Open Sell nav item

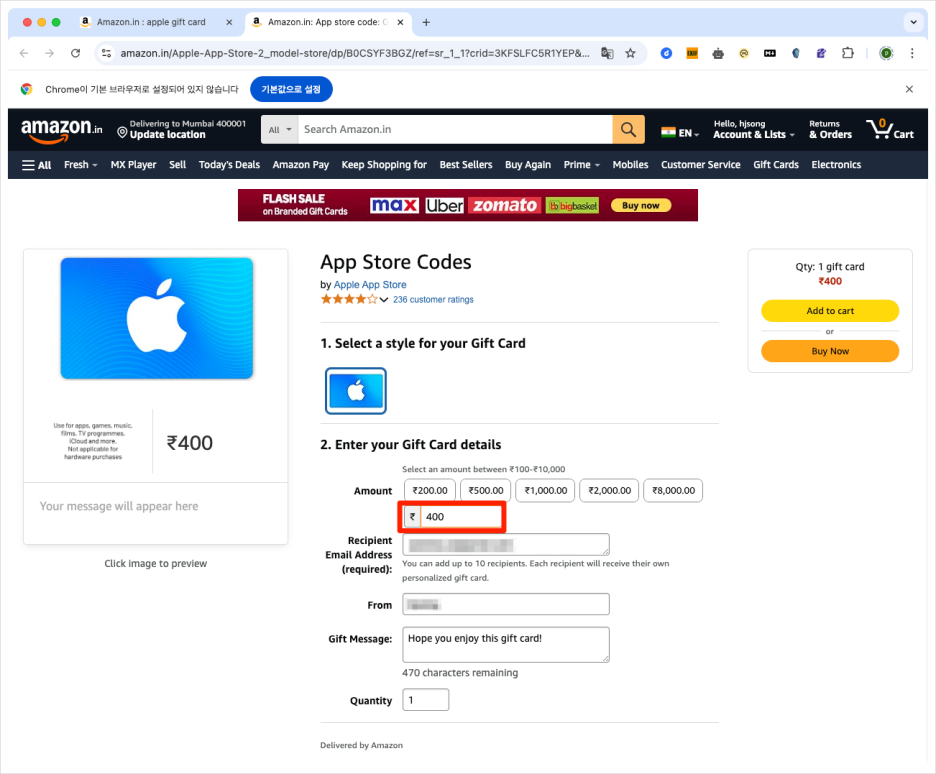coord(177,165)
